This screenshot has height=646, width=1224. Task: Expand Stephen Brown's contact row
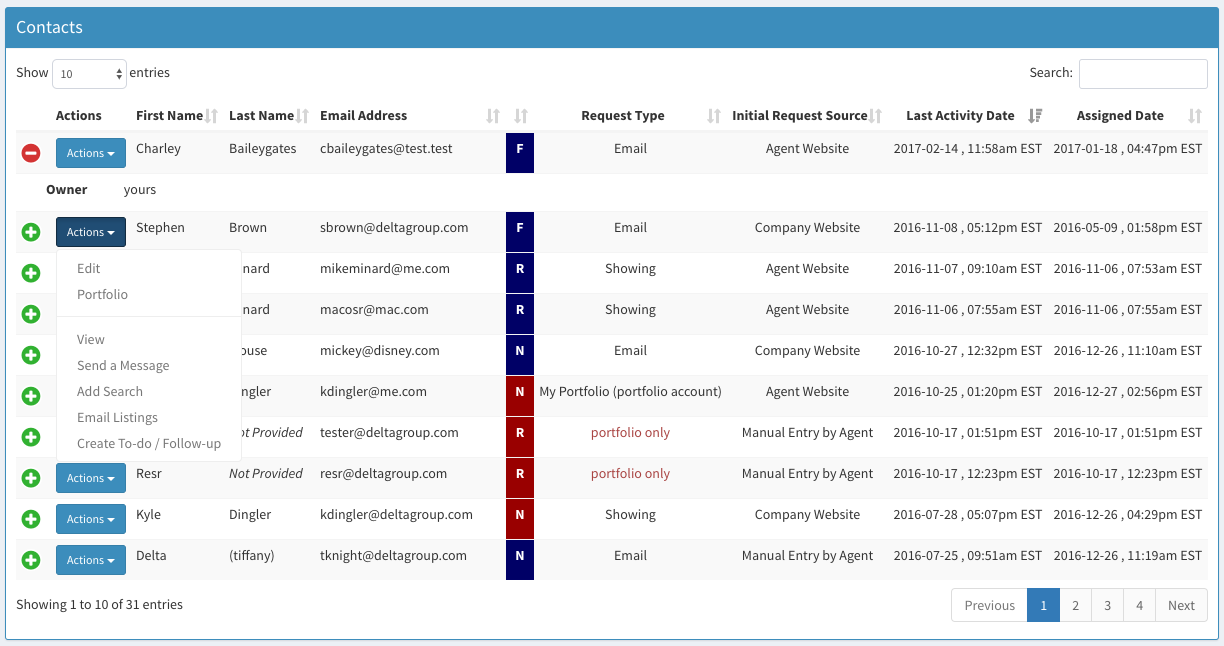point(31,231)
